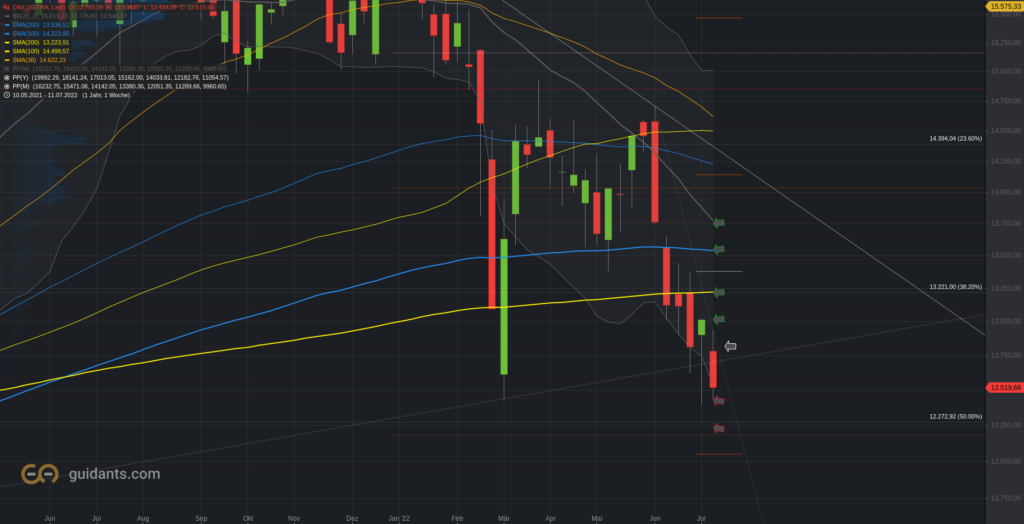Viewport: 1024px width, 524px height.
Task: Toggle the dimmed PP(M) indicator visibility icon
Action: point(7,69)
